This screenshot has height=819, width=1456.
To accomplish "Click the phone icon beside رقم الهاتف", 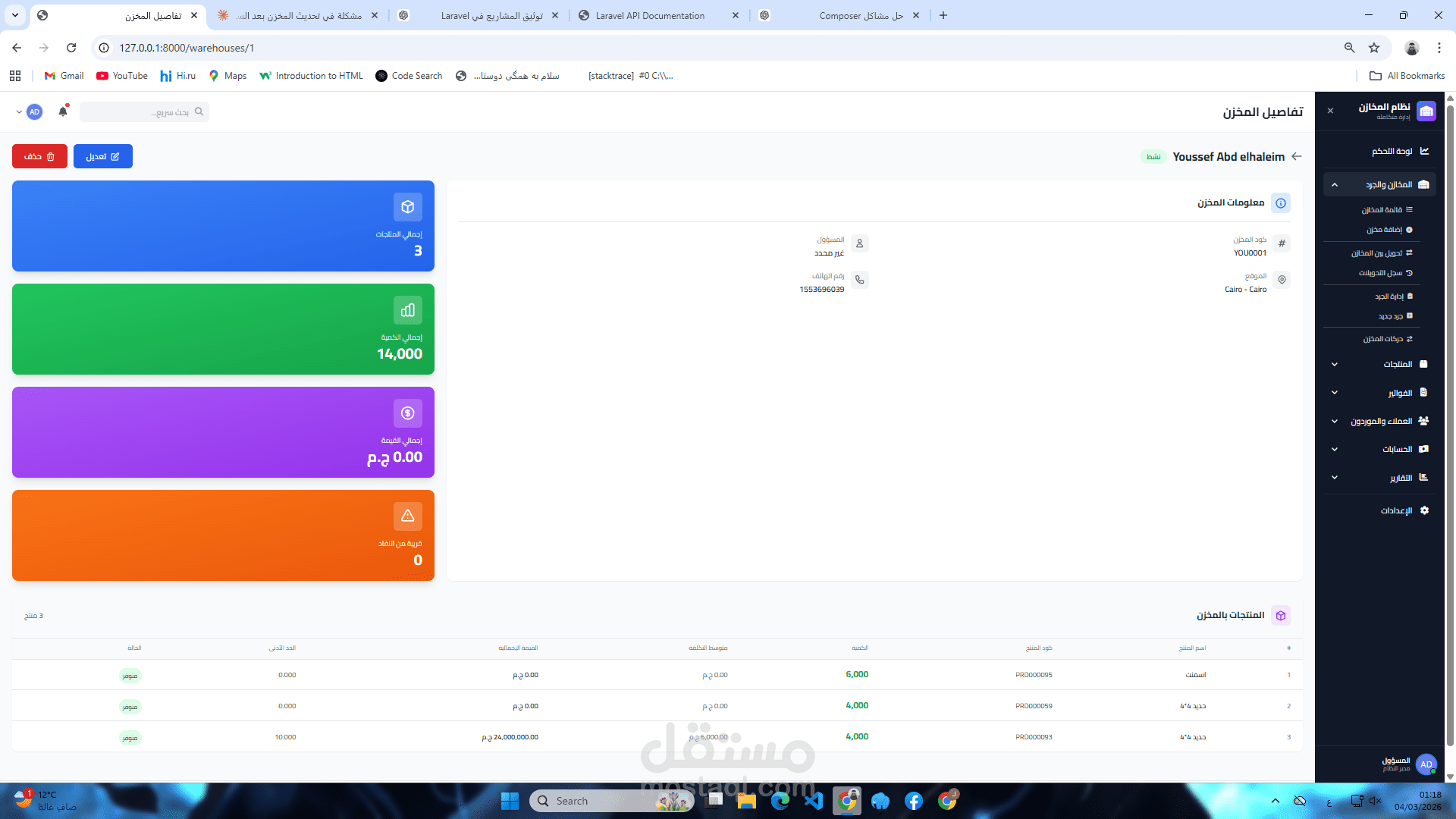I will (859, 280).
